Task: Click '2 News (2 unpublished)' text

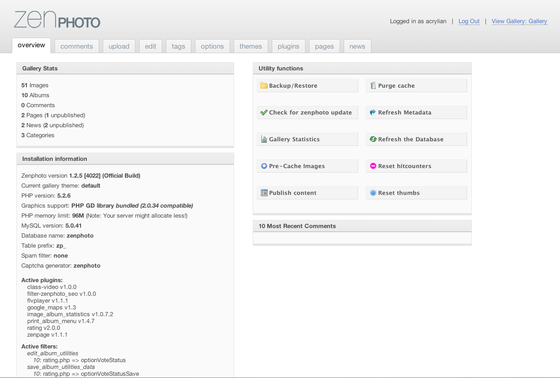Action: [x=52, y=125]
